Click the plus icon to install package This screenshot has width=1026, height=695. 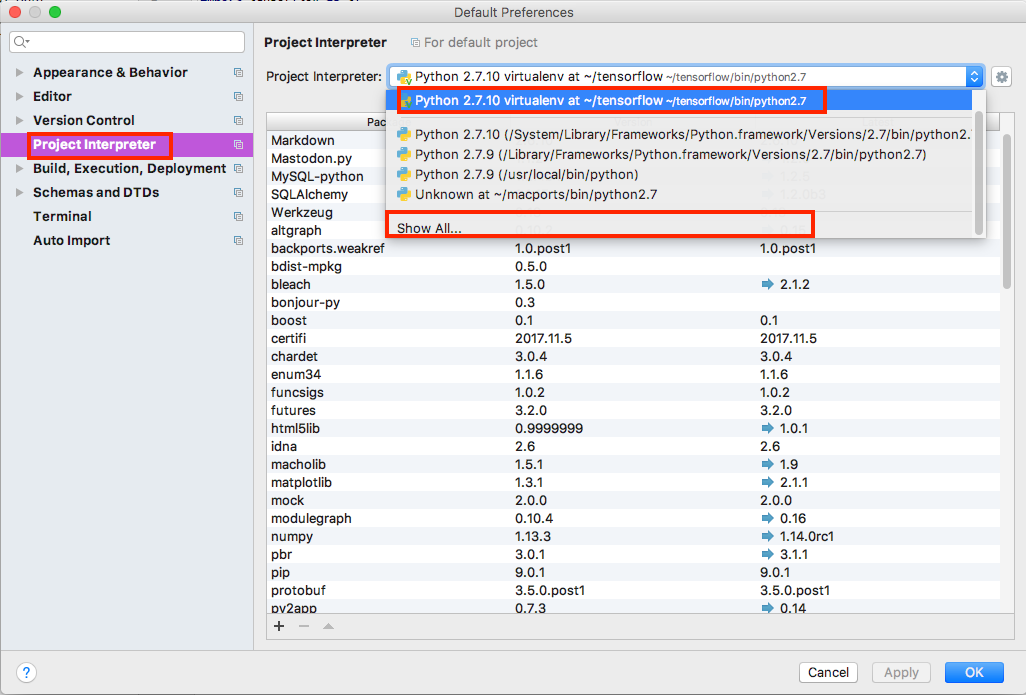coord(279,626)
